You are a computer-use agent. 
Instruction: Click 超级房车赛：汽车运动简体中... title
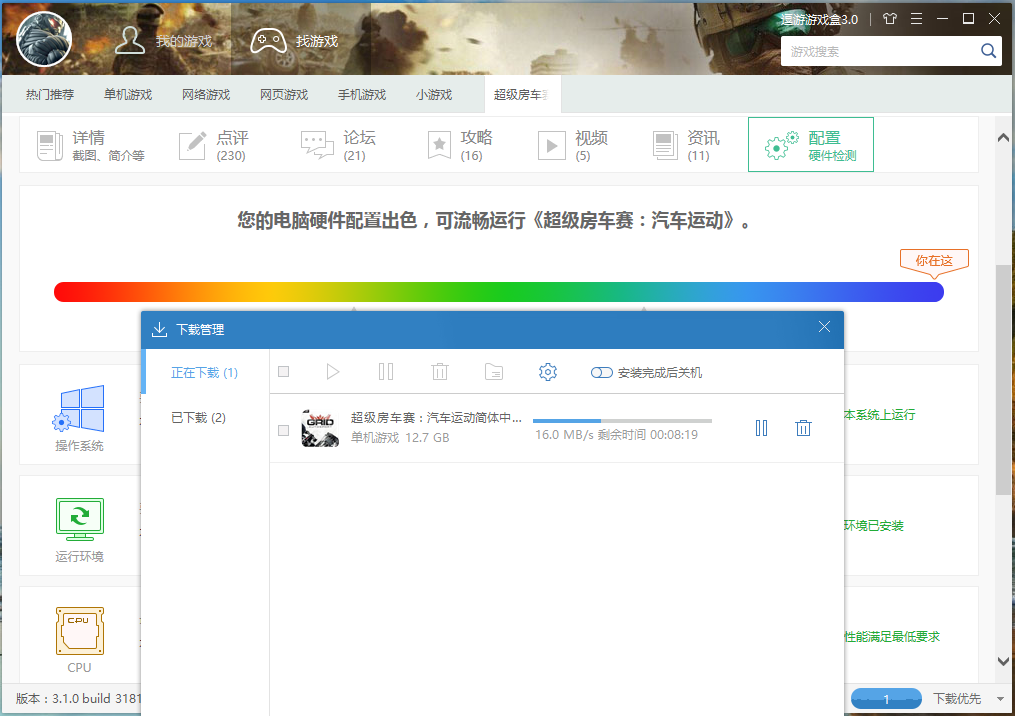[x=436, y=418]
